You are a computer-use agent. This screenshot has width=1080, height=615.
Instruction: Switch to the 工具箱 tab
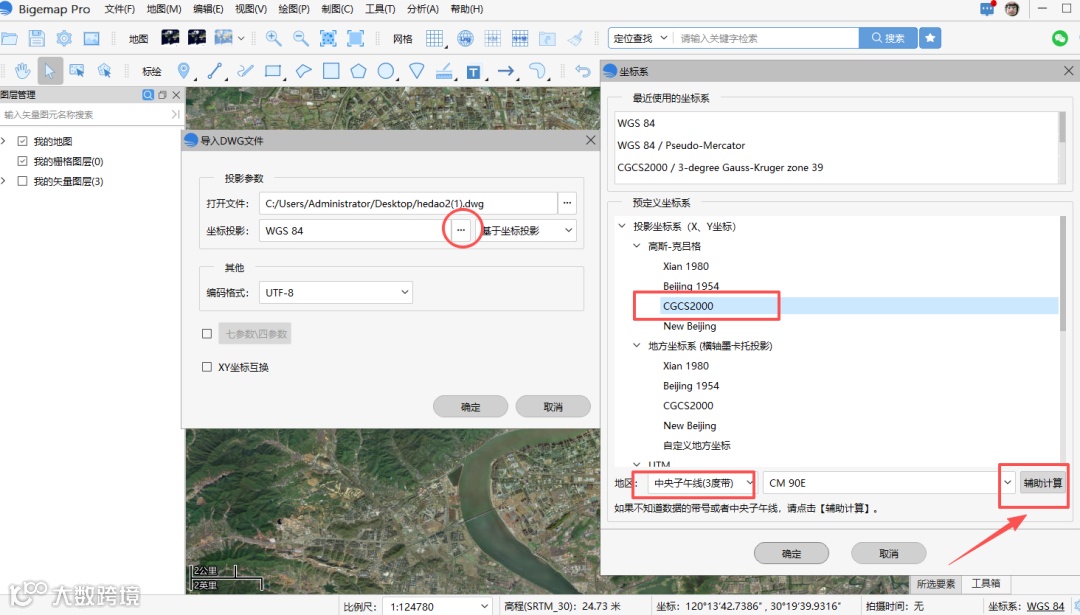[986, 583]
